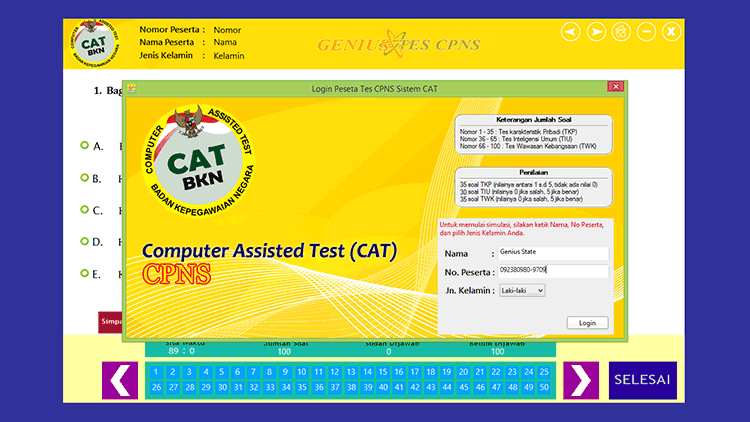The width and height of the screenshot is (750, 422).
Task: Click the No. Peserta input field
Action: click(x=553, y=271)
